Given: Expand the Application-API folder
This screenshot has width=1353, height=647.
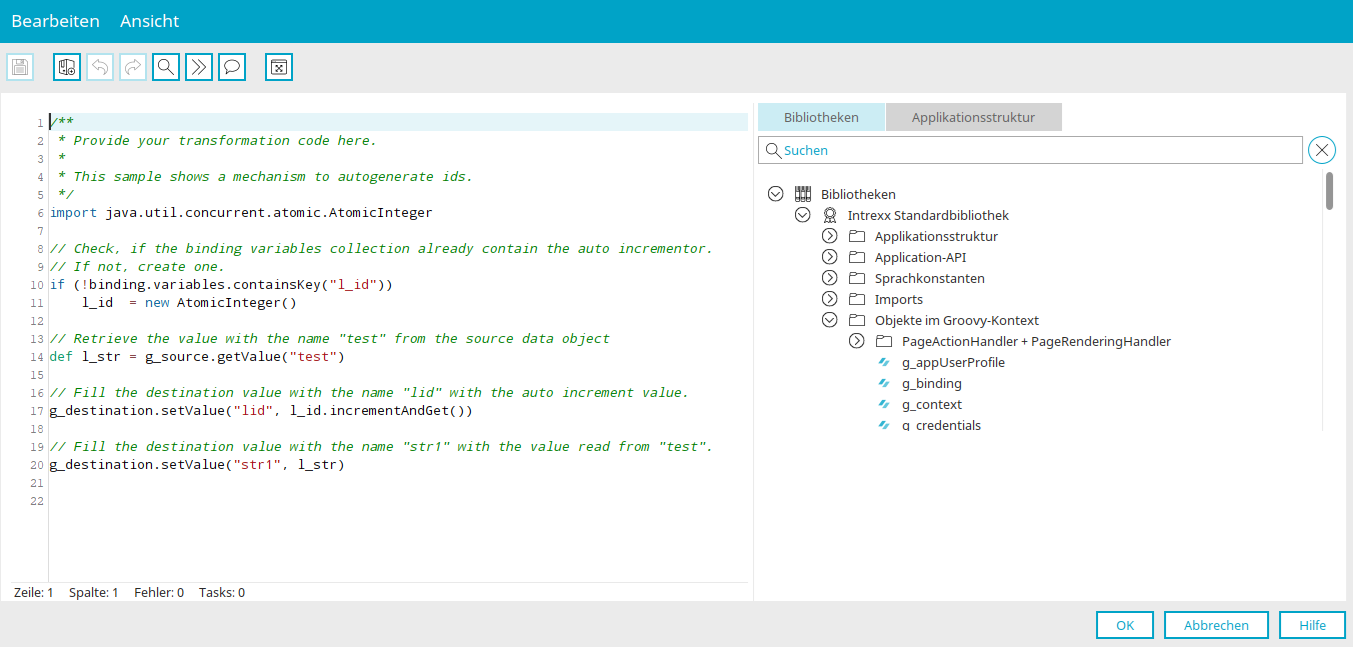Looking at the screenshot, I should [829, 257].
